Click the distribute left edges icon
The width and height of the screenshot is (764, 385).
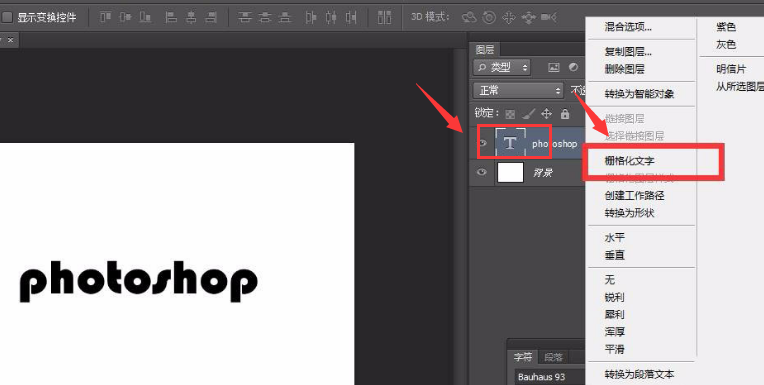(x=311, y=18)
